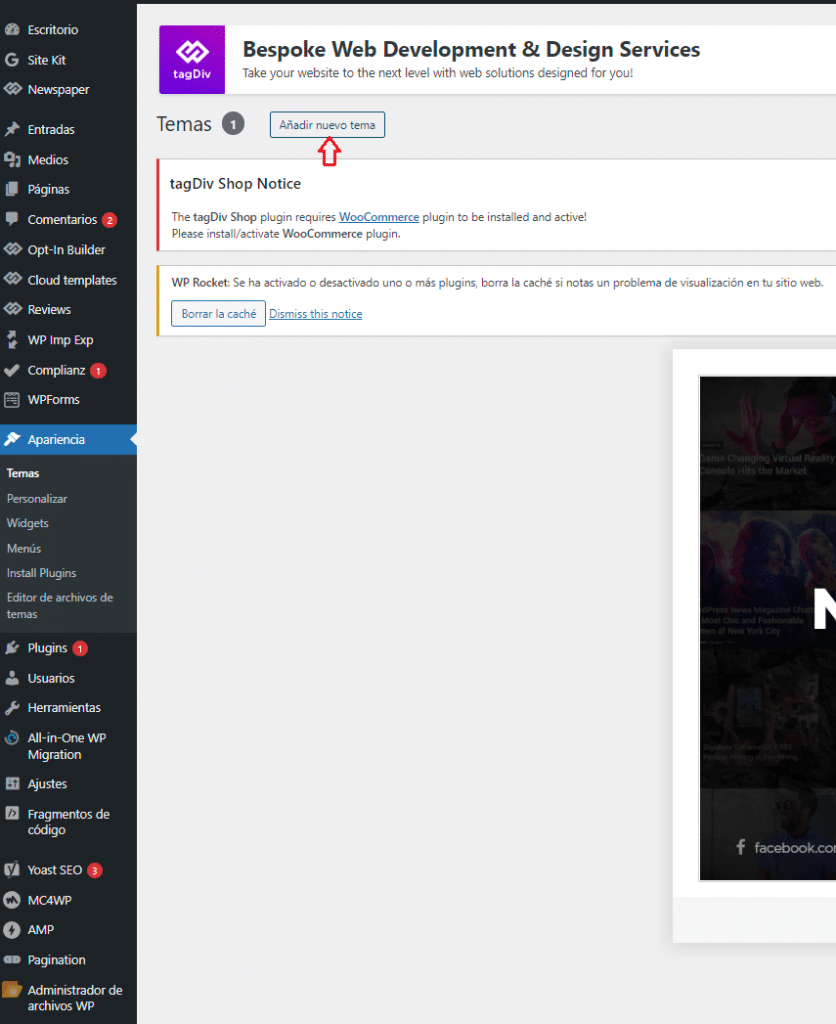Click the Añadir nuevo tema button
Image resolution: width=836 pixels, height=1024 pixels.
pyautogui.click(x=327, y=125)
